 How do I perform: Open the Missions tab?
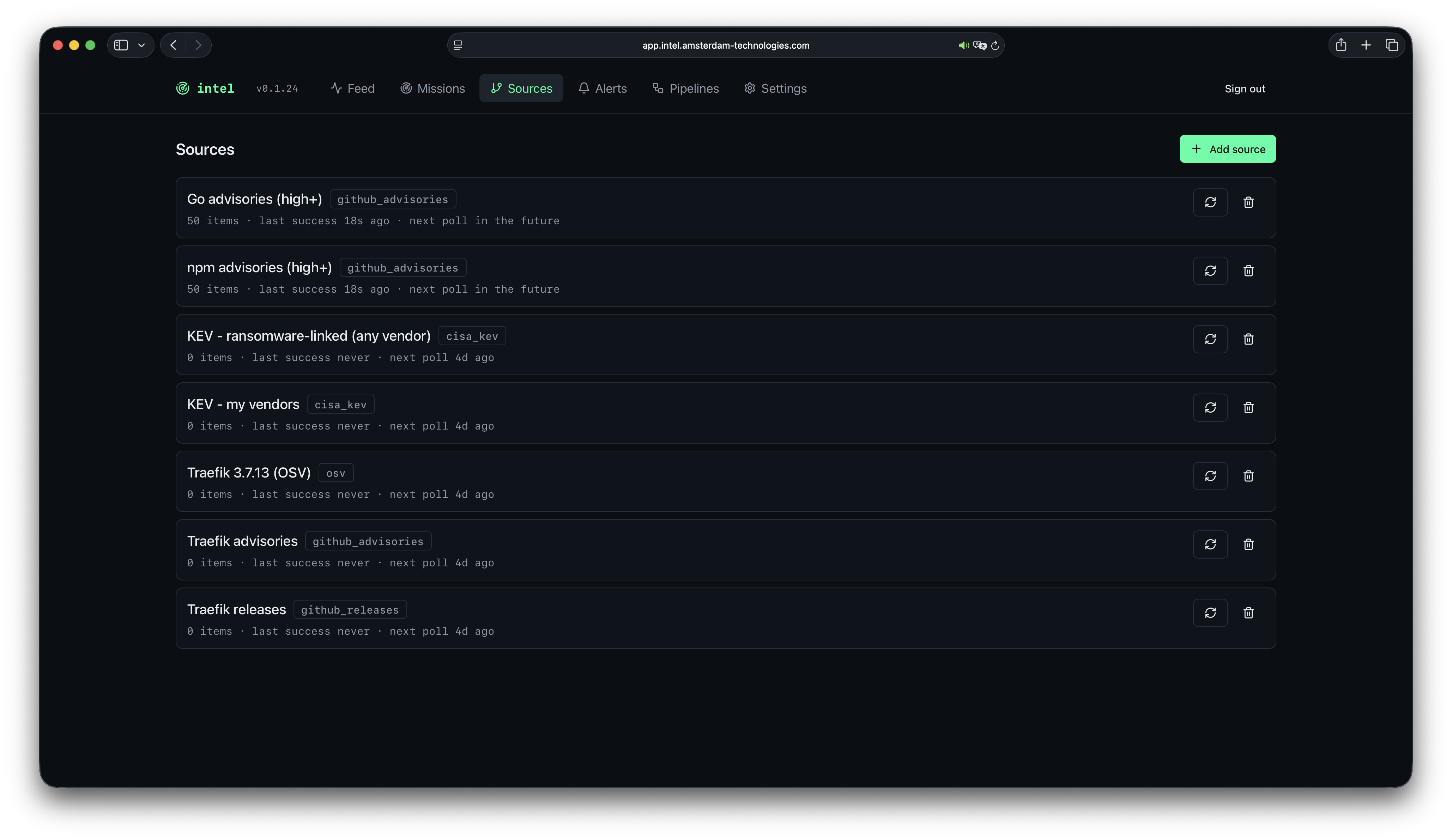click(433, 88)
